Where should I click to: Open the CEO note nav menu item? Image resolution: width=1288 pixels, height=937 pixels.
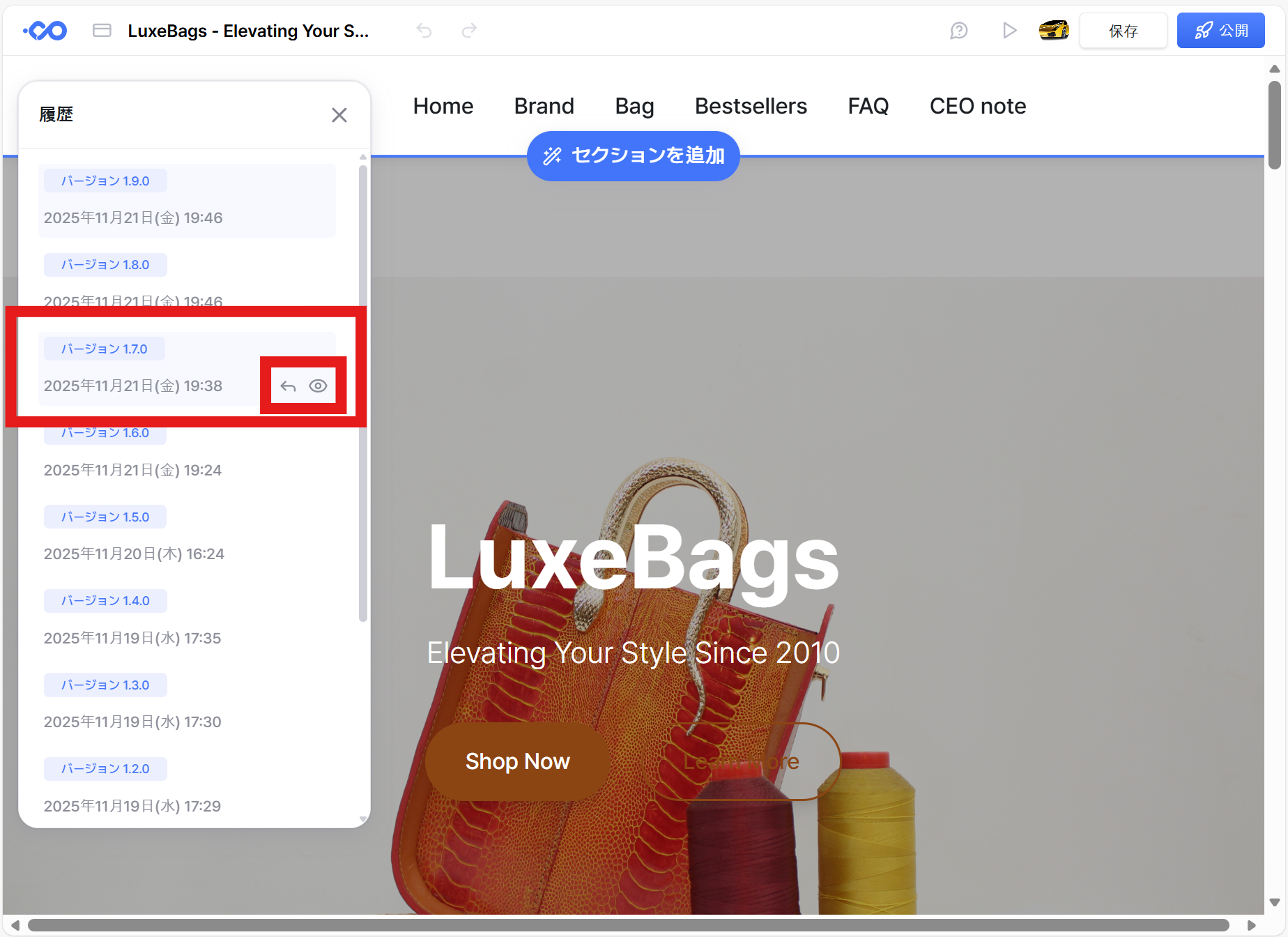[x=978, y=106]
